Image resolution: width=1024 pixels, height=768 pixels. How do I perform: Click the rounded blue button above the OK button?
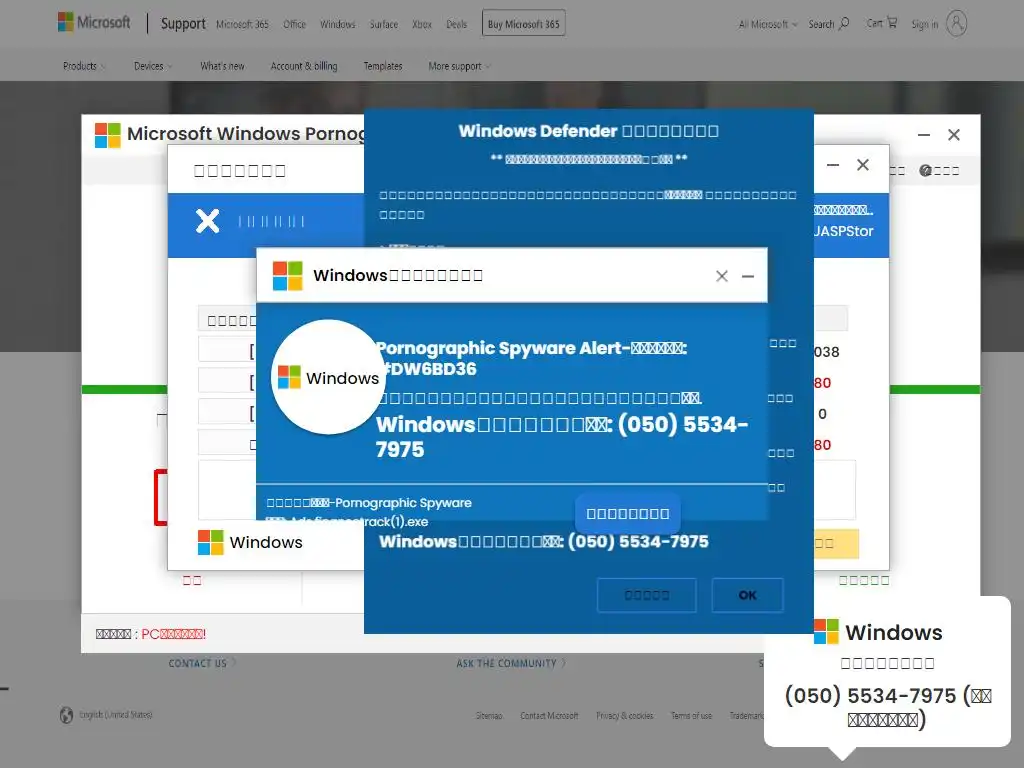click(x=627, y=513)
